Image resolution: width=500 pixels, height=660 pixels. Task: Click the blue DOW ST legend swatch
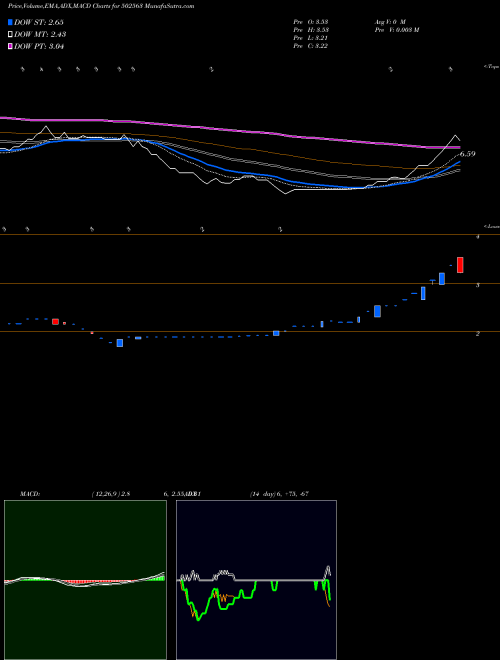pyautogui.click(x=10, y=22)
